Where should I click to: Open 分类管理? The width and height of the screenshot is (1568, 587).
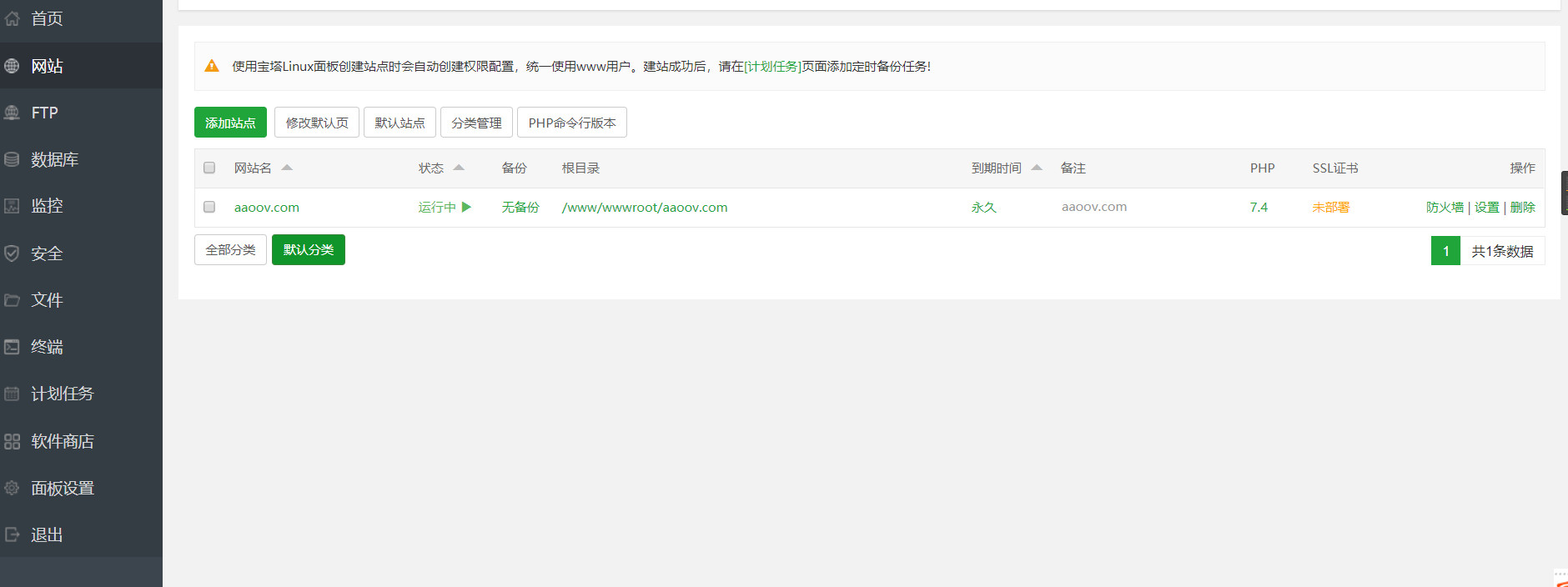point(476,123)
